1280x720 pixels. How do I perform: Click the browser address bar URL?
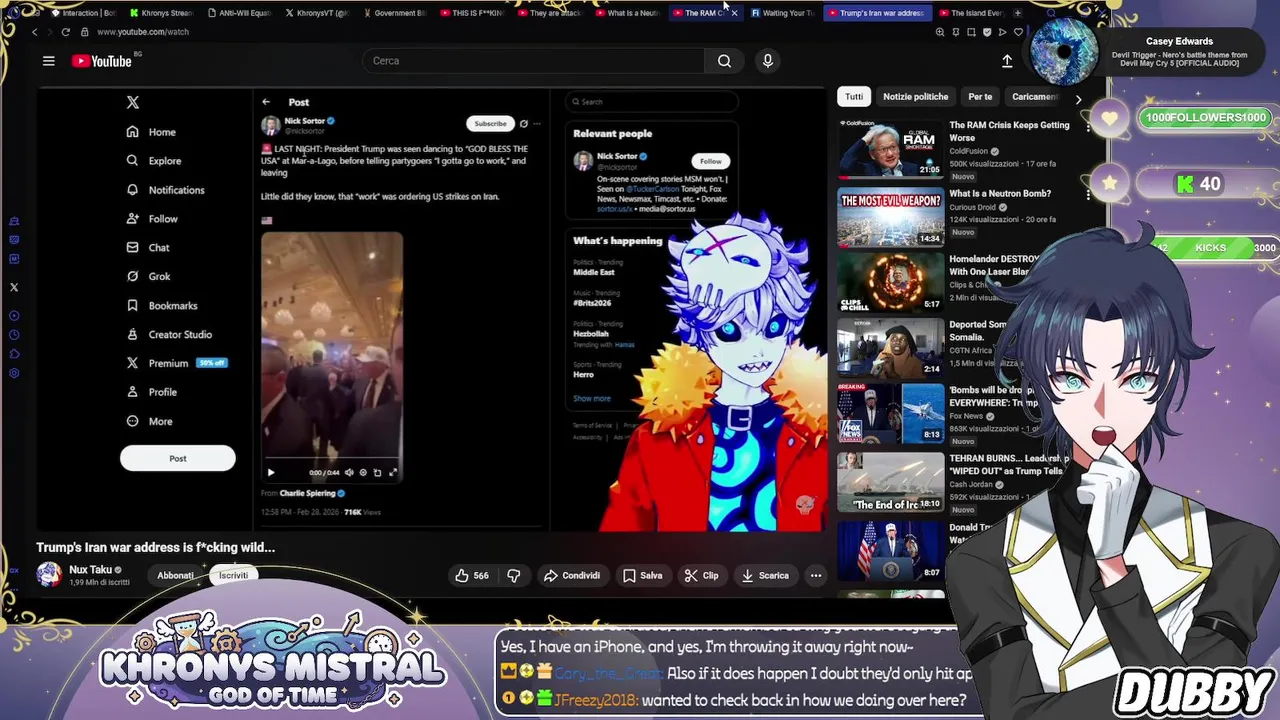pyautogui.click(x=143, y=32)
